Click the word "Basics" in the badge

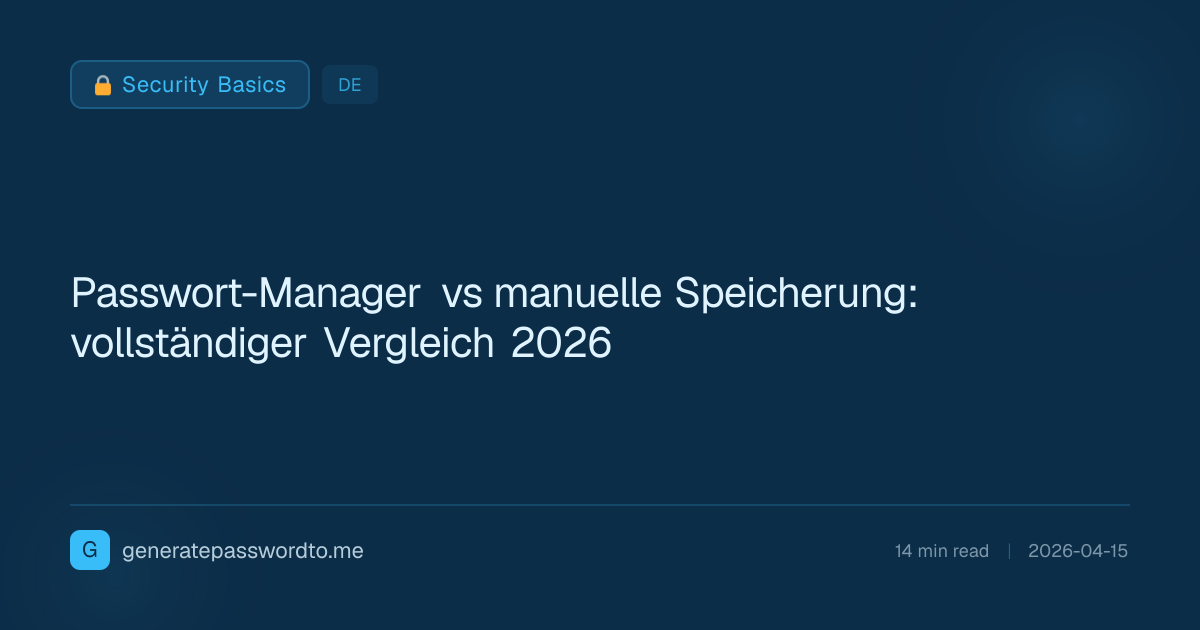tap(254, 85)
